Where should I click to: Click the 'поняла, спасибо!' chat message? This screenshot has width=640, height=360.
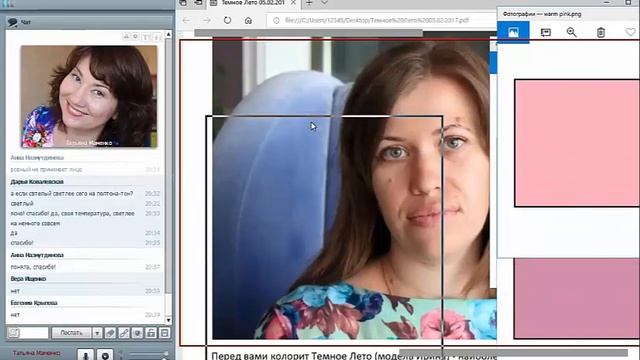tap(33, 267)
